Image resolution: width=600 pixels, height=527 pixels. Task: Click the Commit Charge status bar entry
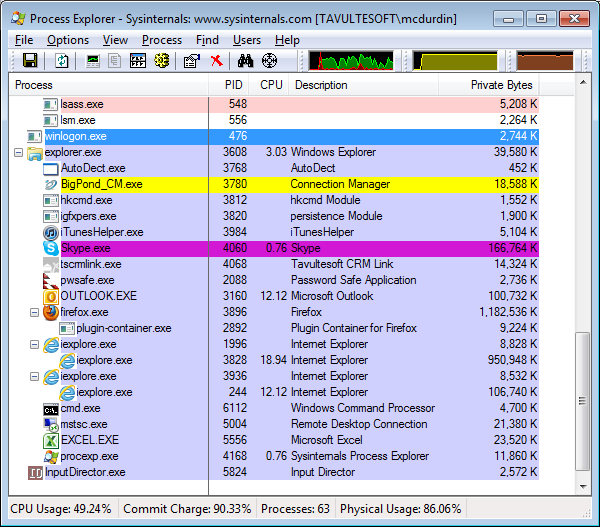(187, 509)
